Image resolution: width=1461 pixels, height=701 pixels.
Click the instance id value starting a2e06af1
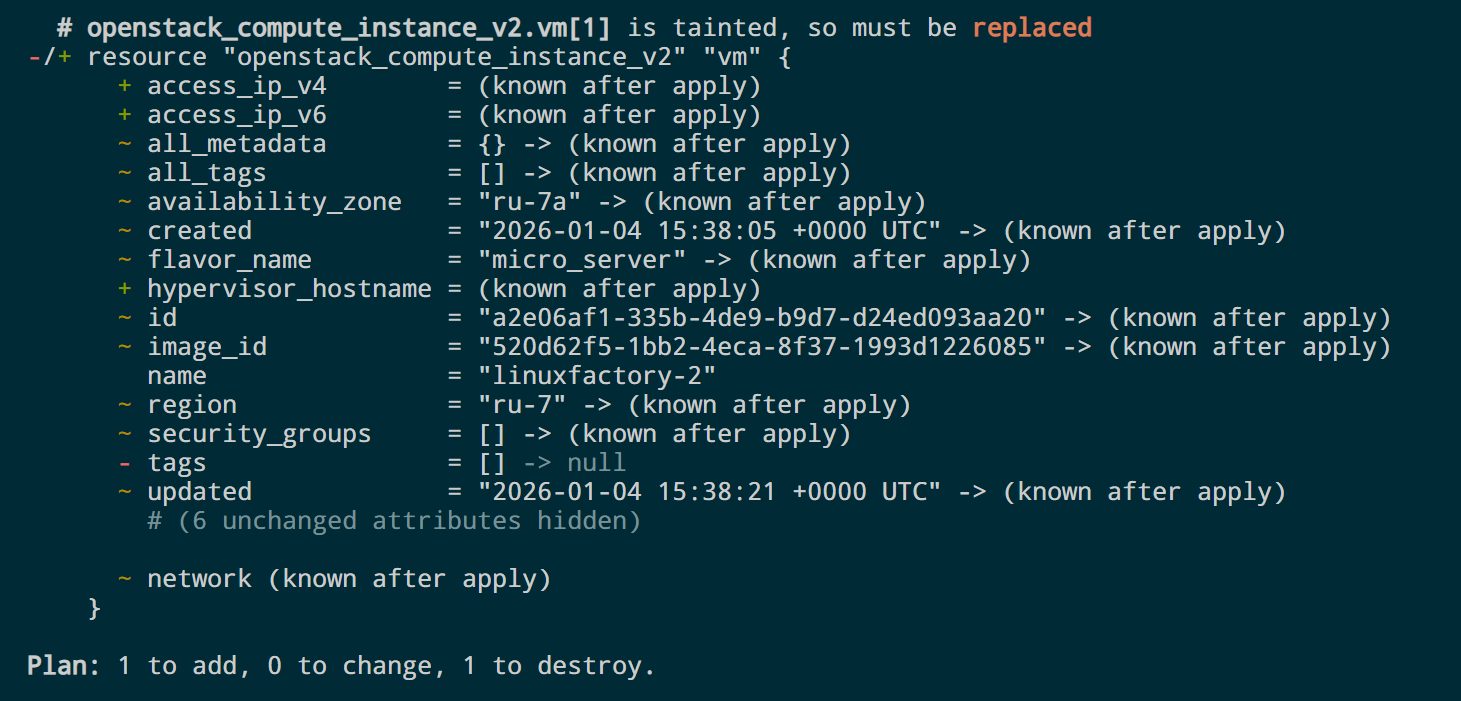pos(761,318)
